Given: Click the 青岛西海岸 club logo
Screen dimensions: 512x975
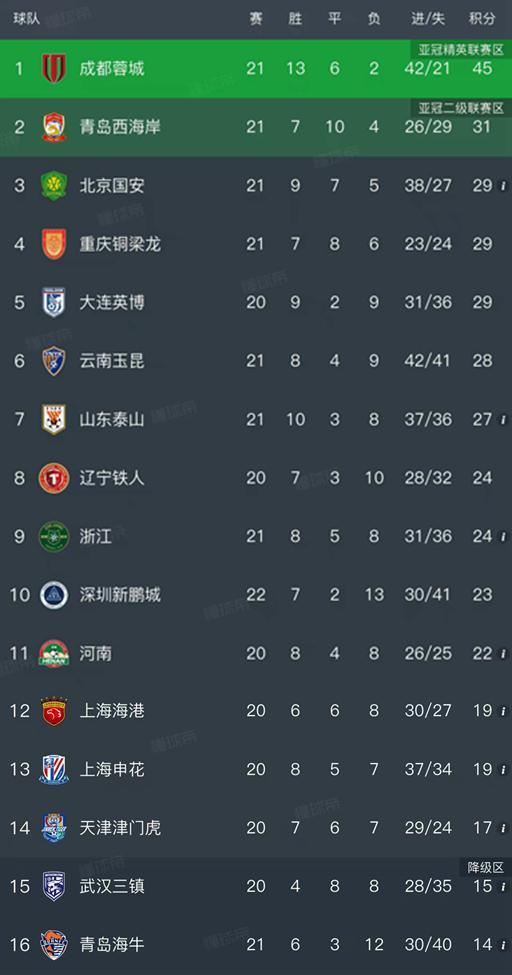Looking at the screenshot, I should tap(54, 127).
